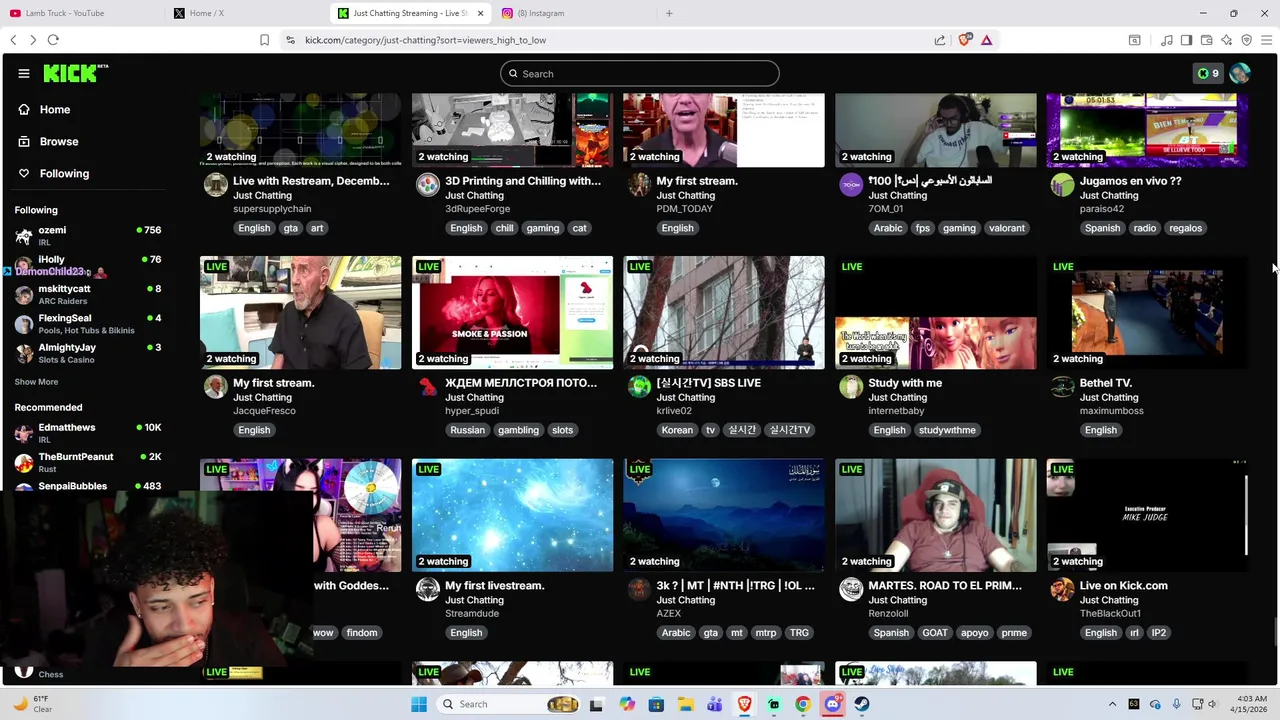Open My first livestream. title by Streamdude

coord(494,586)
